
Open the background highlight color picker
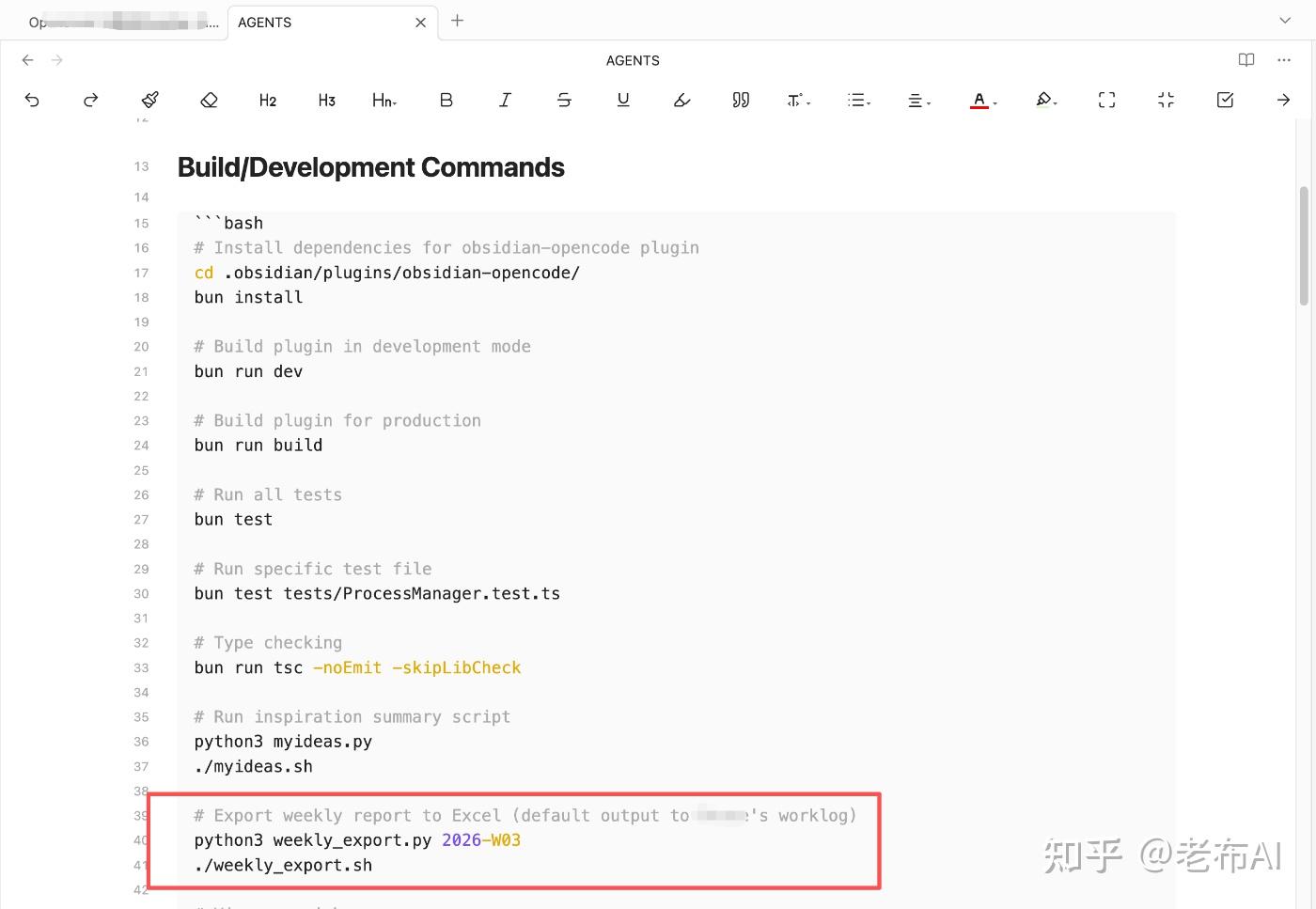[x=1046, y=100]
